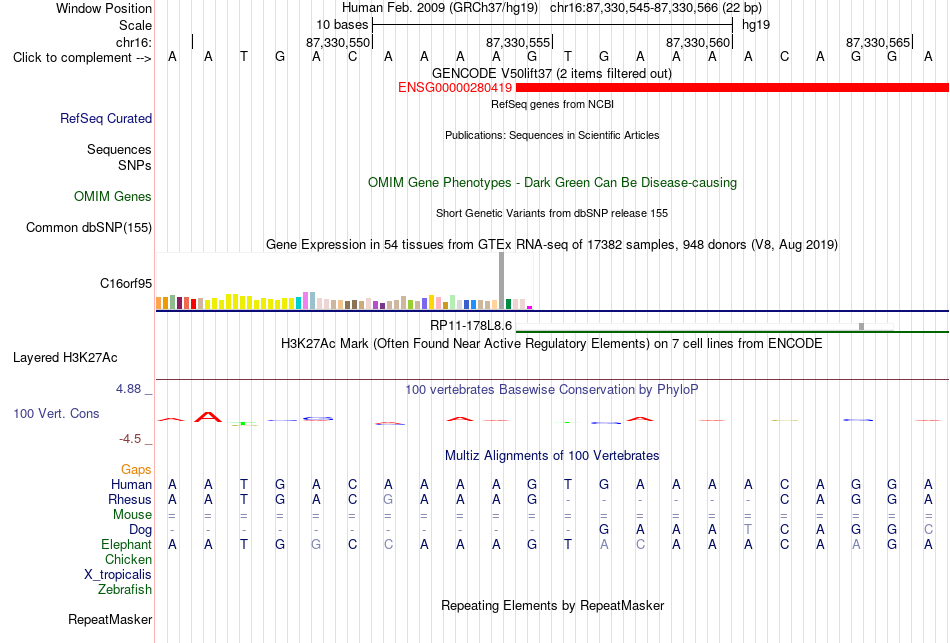950x643 pixels.
Task: Click the 87,330,550 ruler position
Action: click(337, 42)
